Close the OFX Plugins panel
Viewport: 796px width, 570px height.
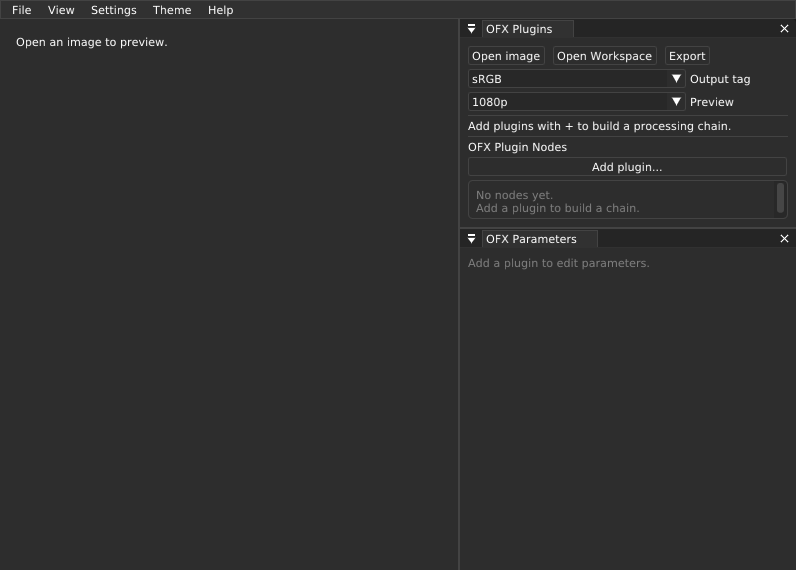(x=784, y=29)
